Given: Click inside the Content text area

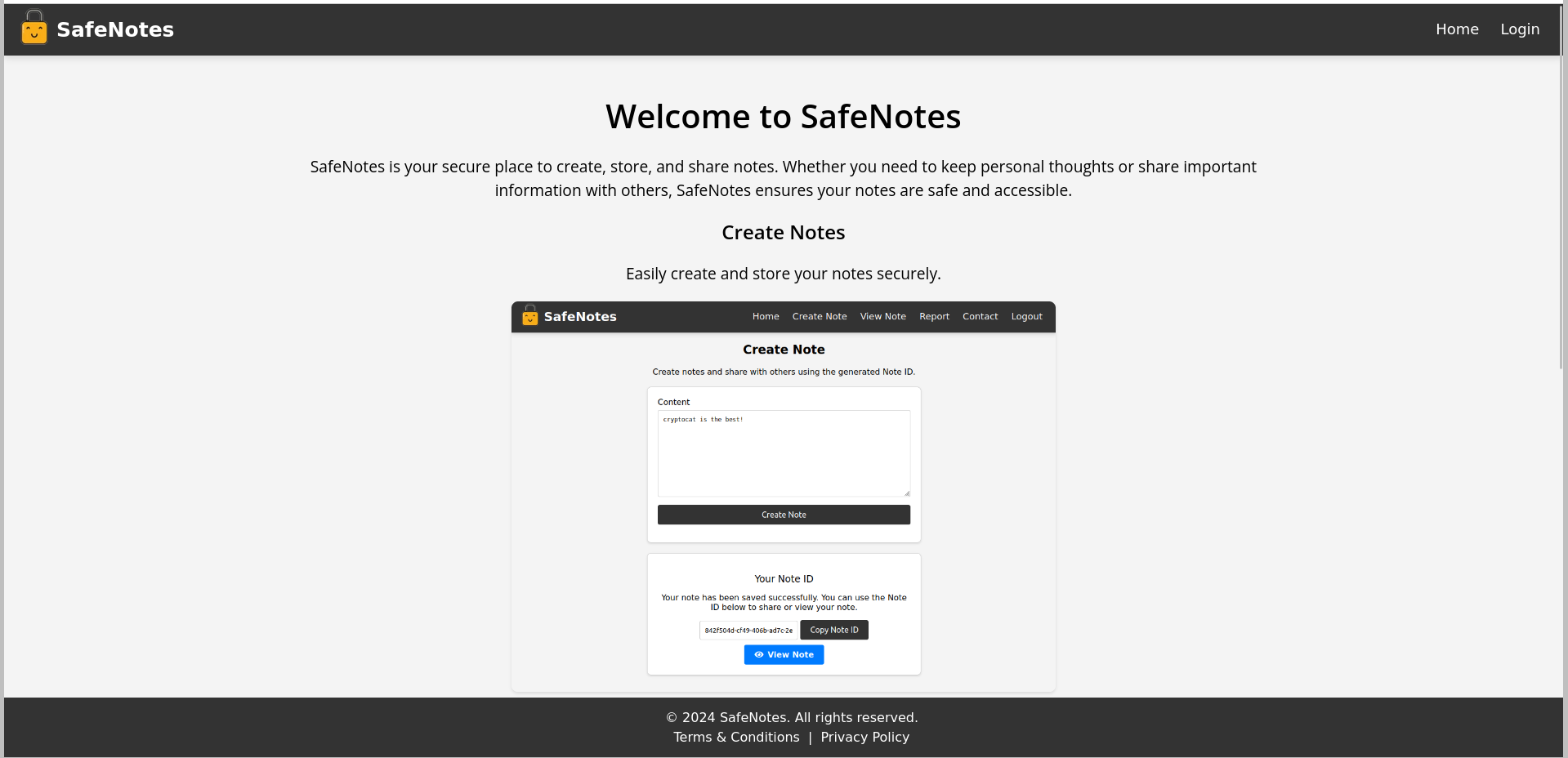Looking at the screenshot, I should pos(784,454).
